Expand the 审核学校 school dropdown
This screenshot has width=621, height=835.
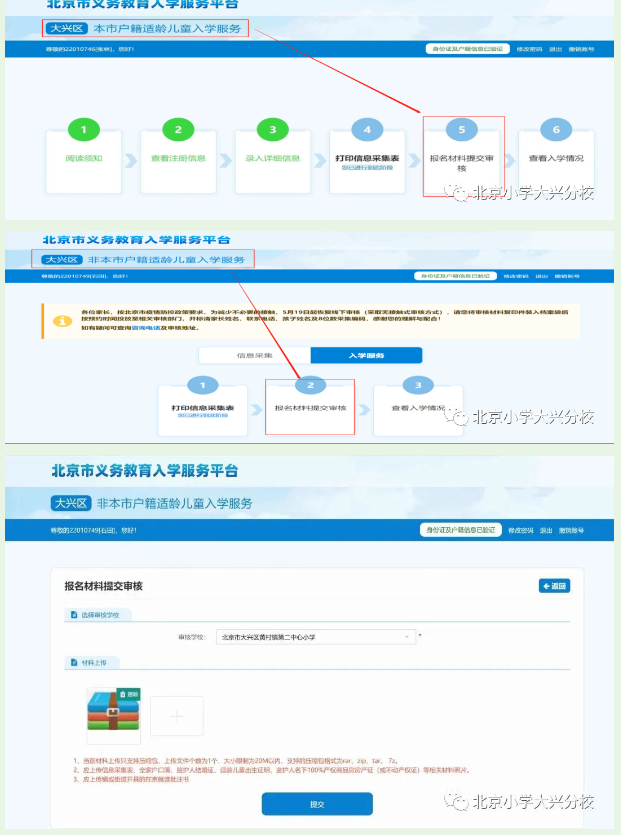pos(316,636)
